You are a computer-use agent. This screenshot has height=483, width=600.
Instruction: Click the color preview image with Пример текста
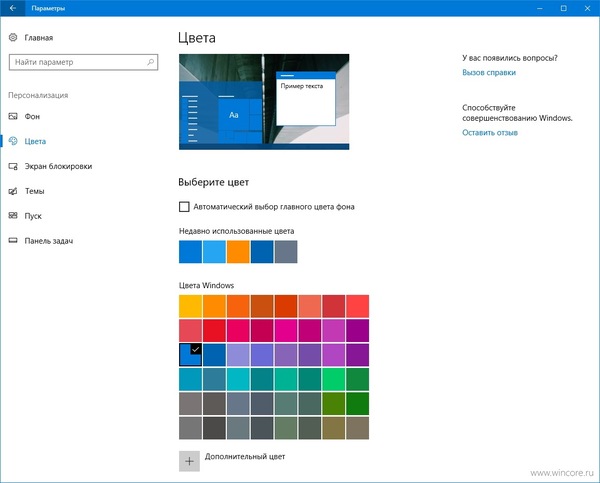264,101
